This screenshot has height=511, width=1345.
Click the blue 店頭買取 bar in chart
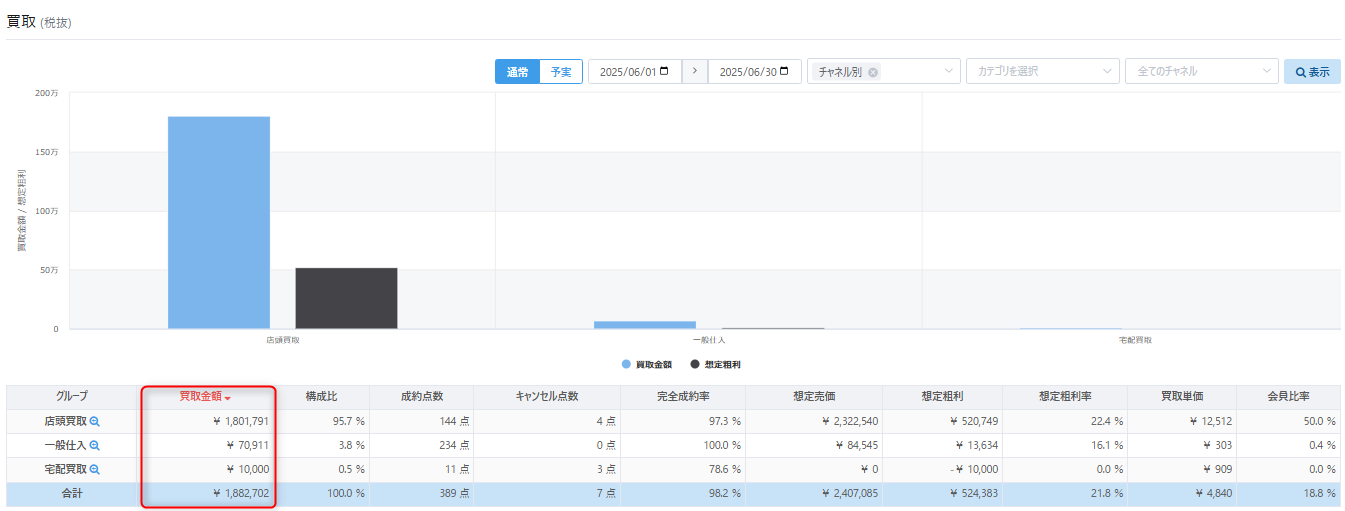click(218, 222)
